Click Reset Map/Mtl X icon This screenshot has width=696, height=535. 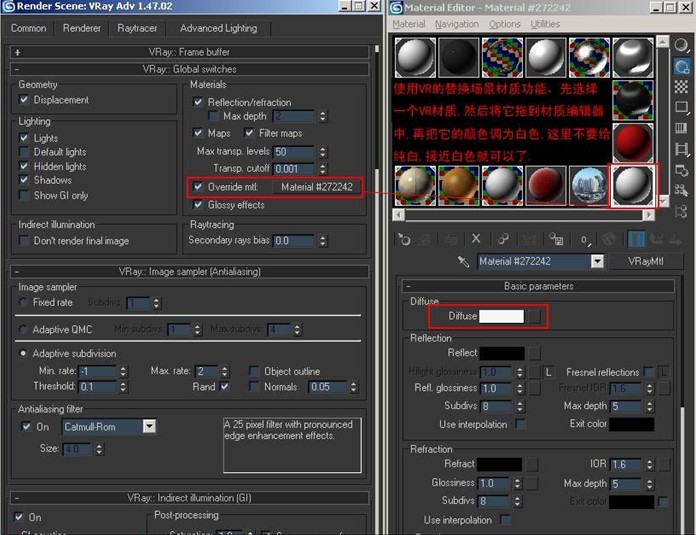coord(476,239)
